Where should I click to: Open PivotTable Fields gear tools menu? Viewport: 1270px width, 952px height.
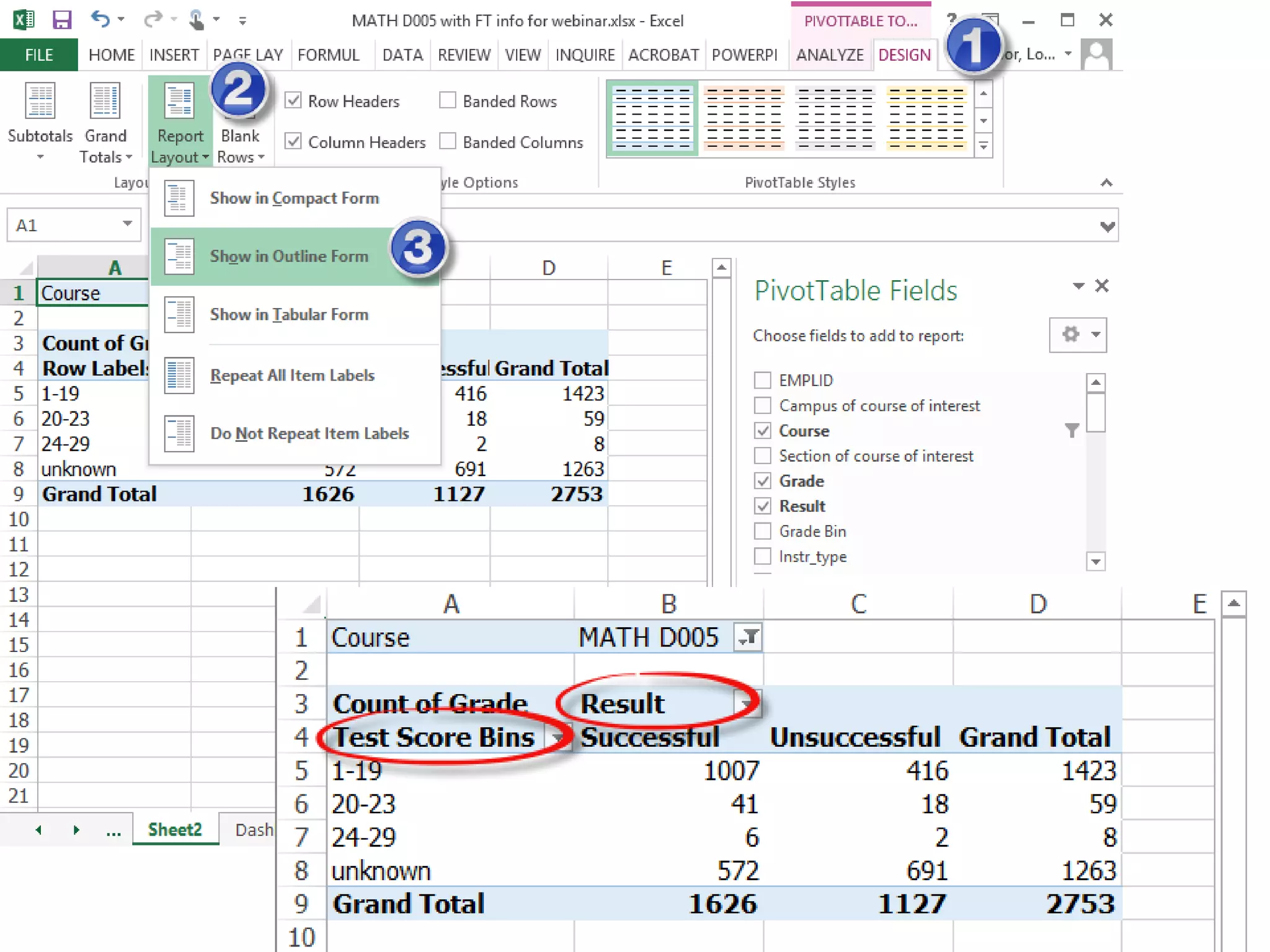[x=1078, y=335]
